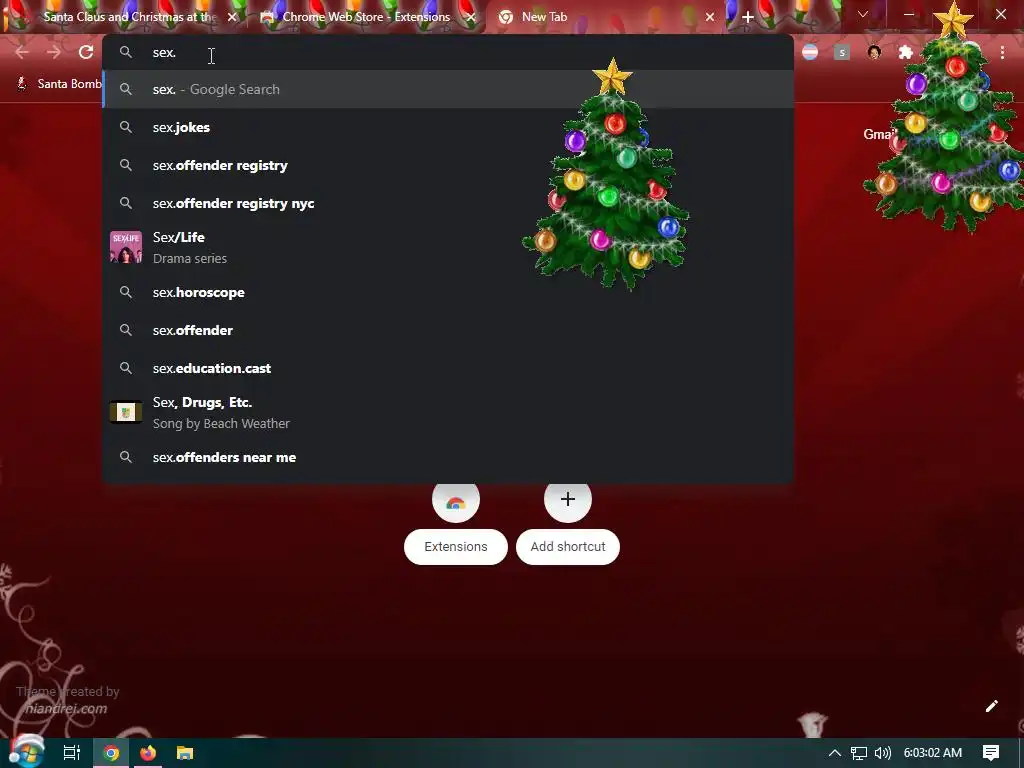The height and width of the screenshot is (768, 1024).
Task: Open File Explorer from the taskbar
Action: click(x=185, y=753)
